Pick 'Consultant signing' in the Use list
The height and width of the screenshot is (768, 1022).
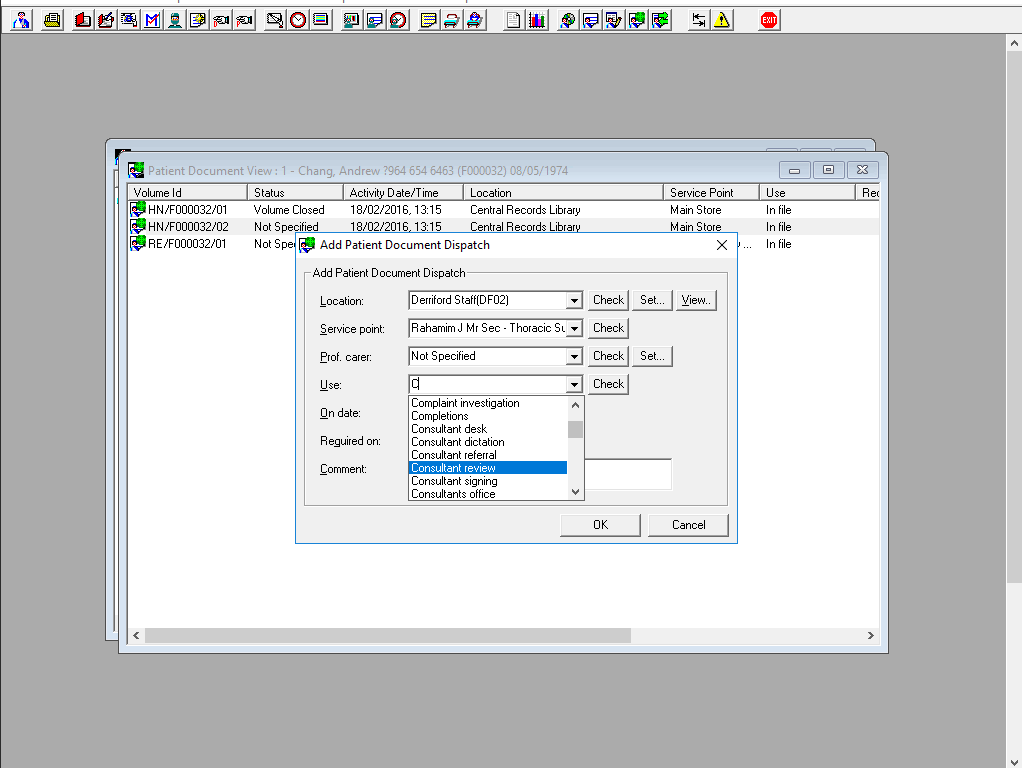point(488,481)
